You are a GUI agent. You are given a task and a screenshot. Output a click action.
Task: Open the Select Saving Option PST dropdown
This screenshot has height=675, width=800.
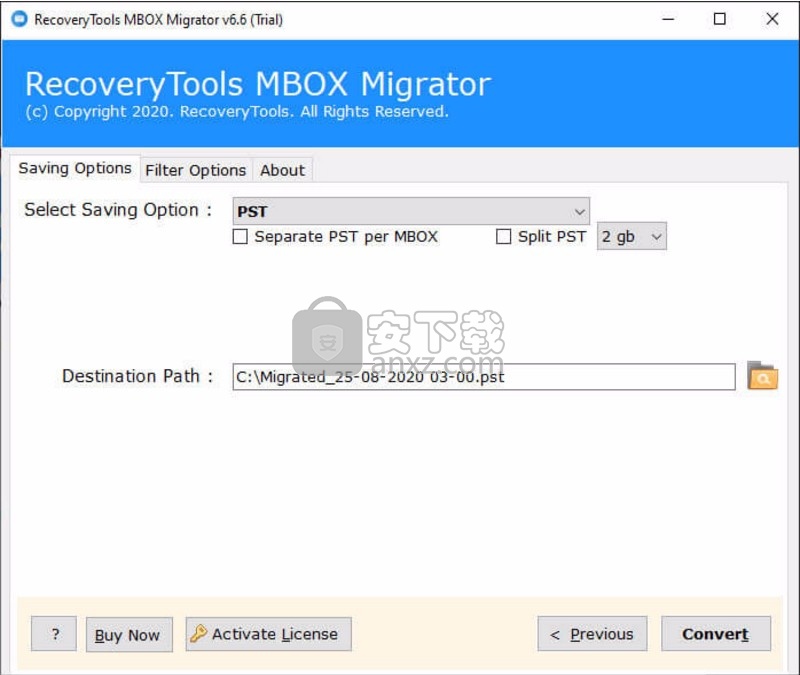click(x=411, y=211)
